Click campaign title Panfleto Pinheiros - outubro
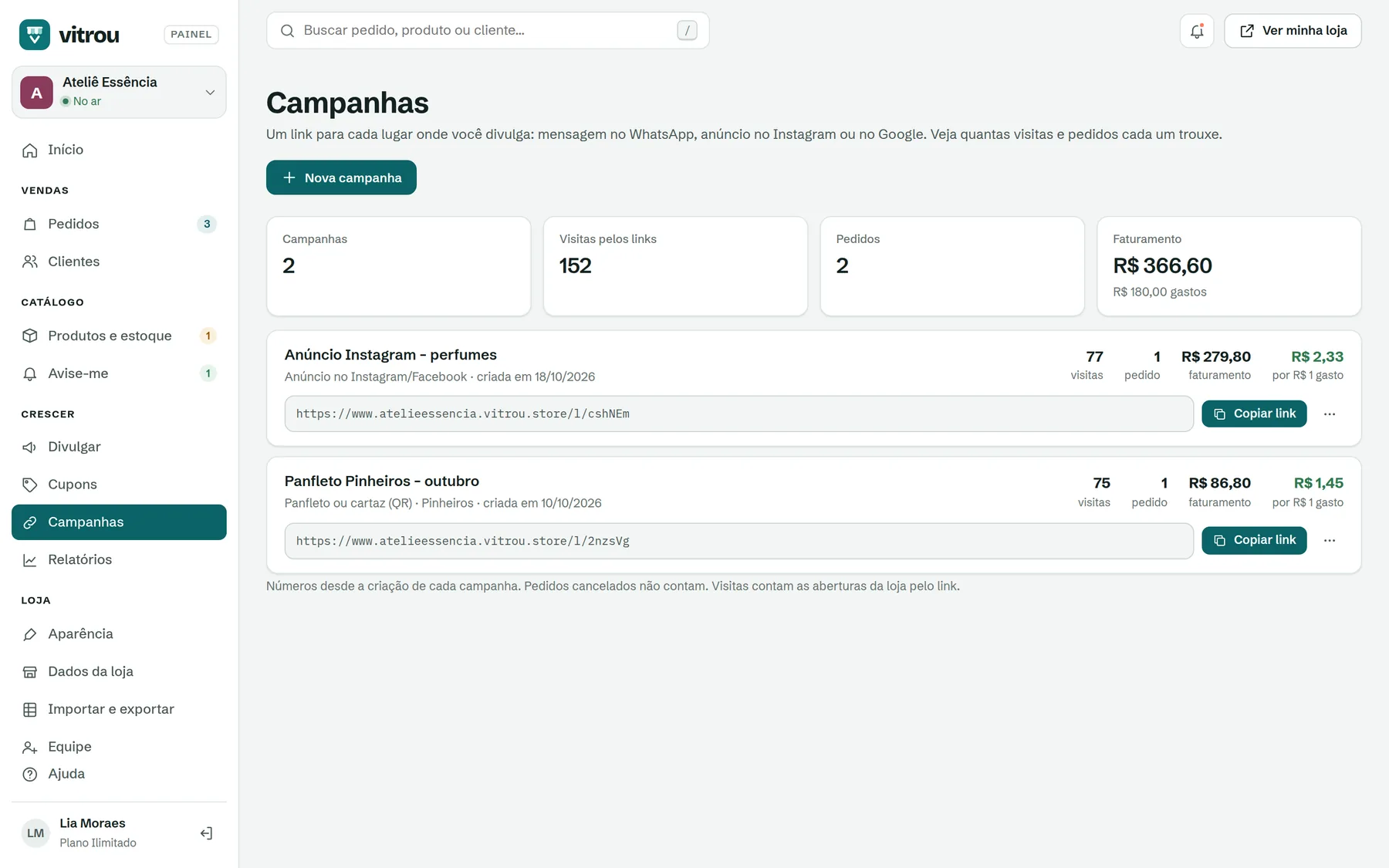 382,481
